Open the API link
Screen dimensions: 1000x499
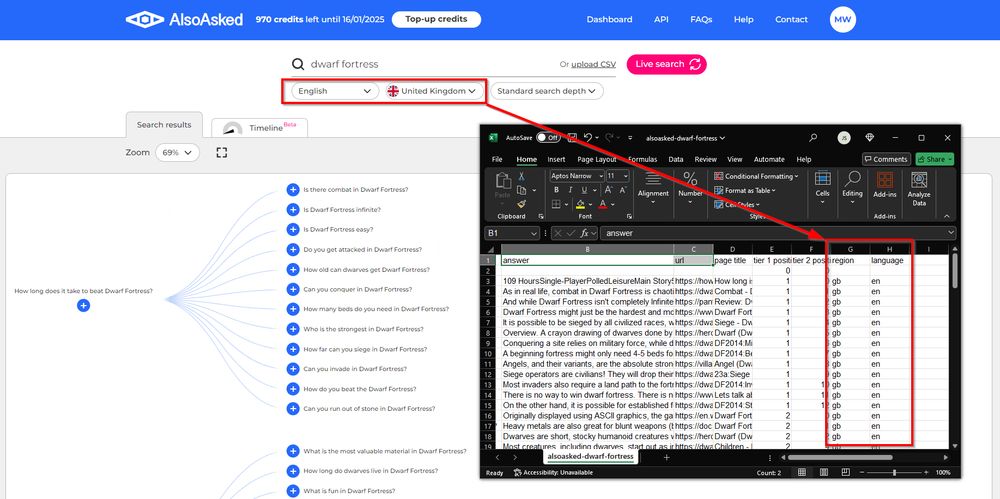661,19
